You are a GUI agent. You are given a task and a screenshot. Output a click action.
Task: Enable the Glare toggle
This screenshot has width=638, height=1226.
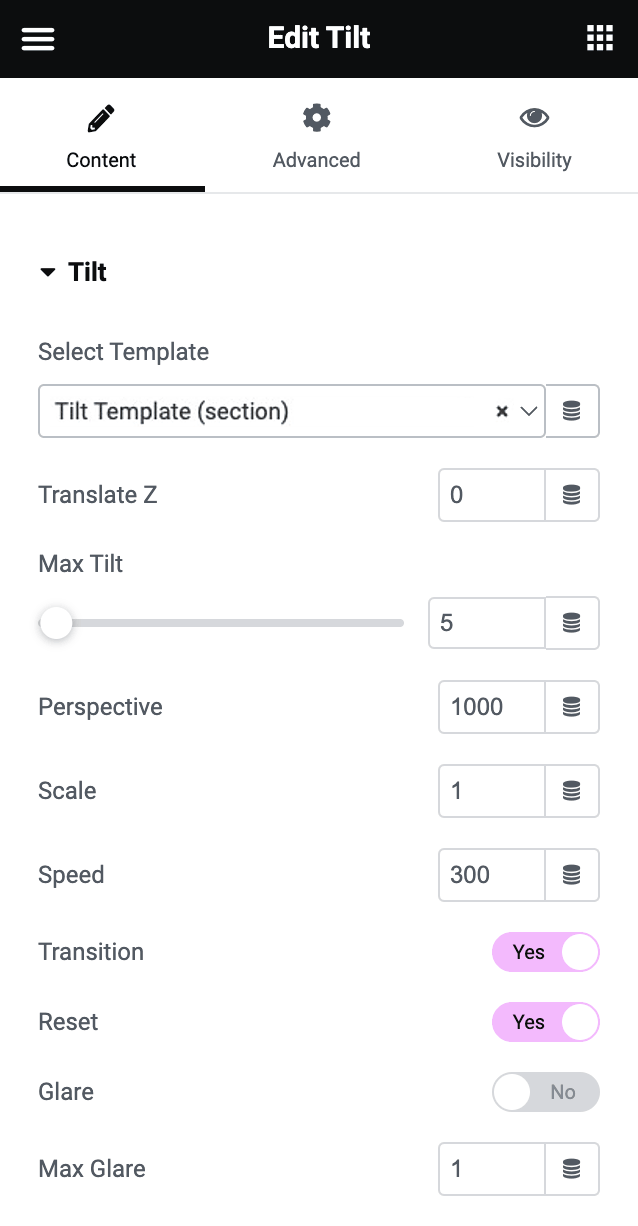[x=545, y=1092]
